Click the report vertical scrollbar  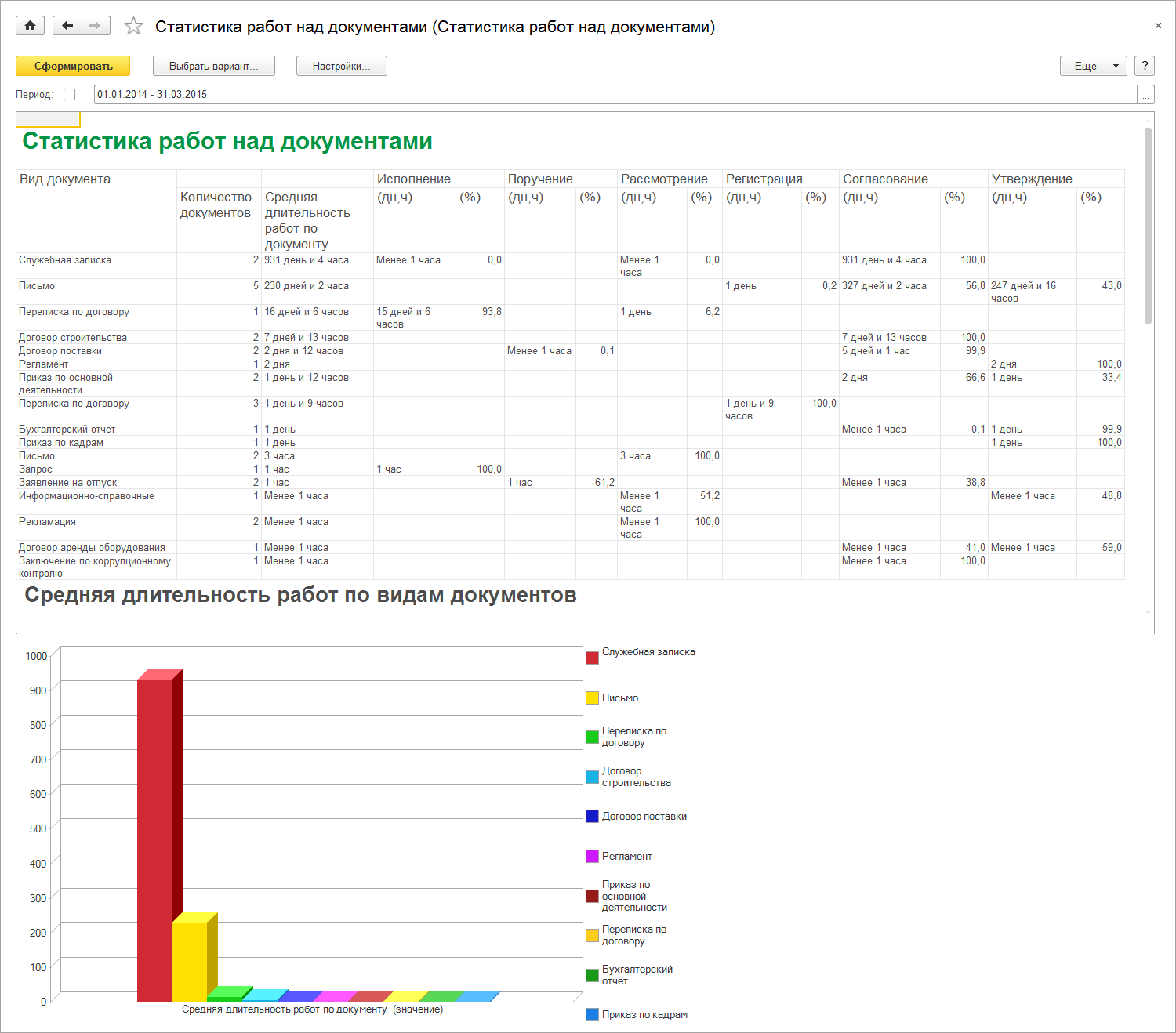pyautogui.click(x=1148, y=225)
